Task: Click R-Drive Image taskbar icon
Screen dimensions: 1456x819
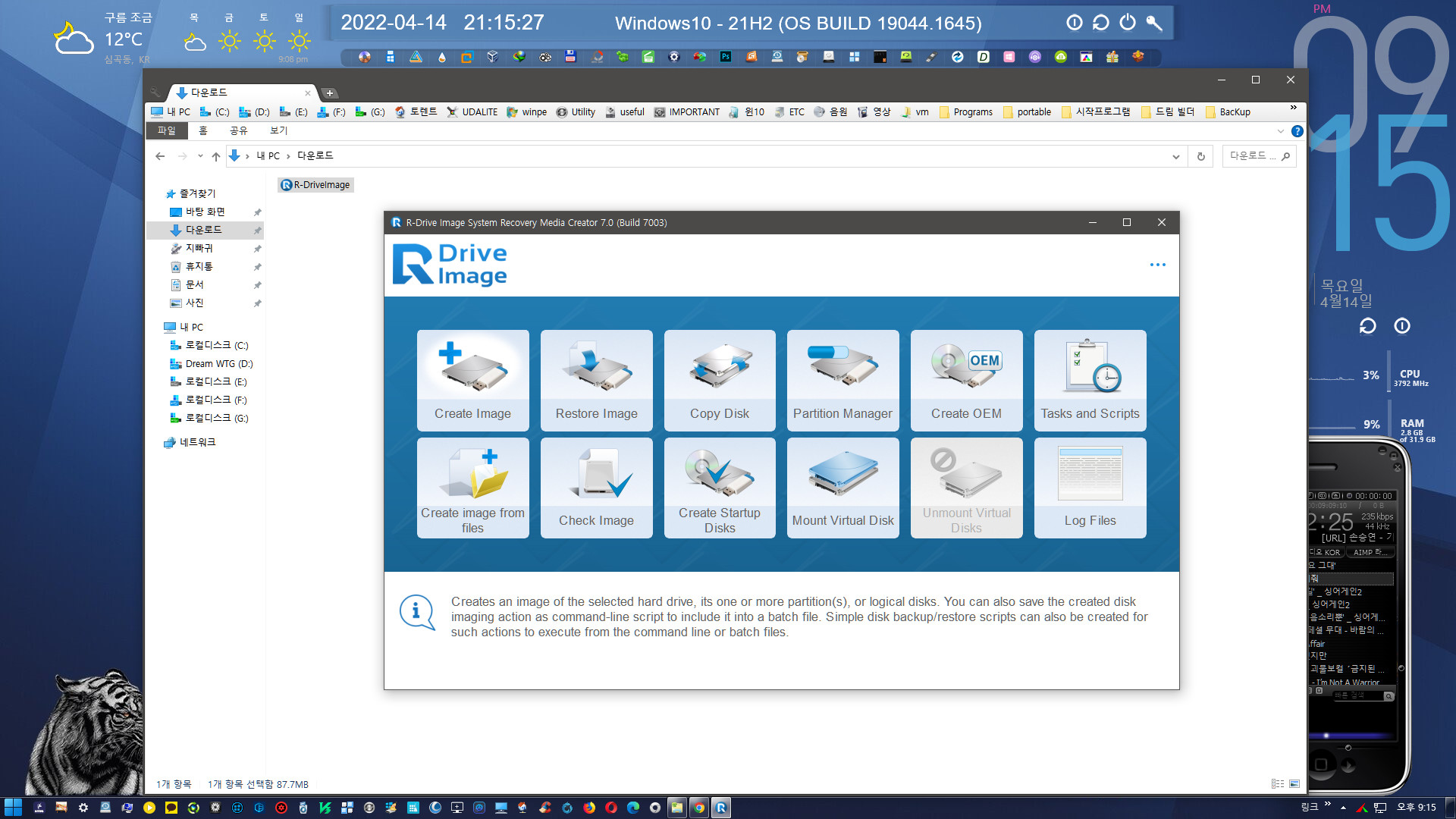Action: pos(721,808)
